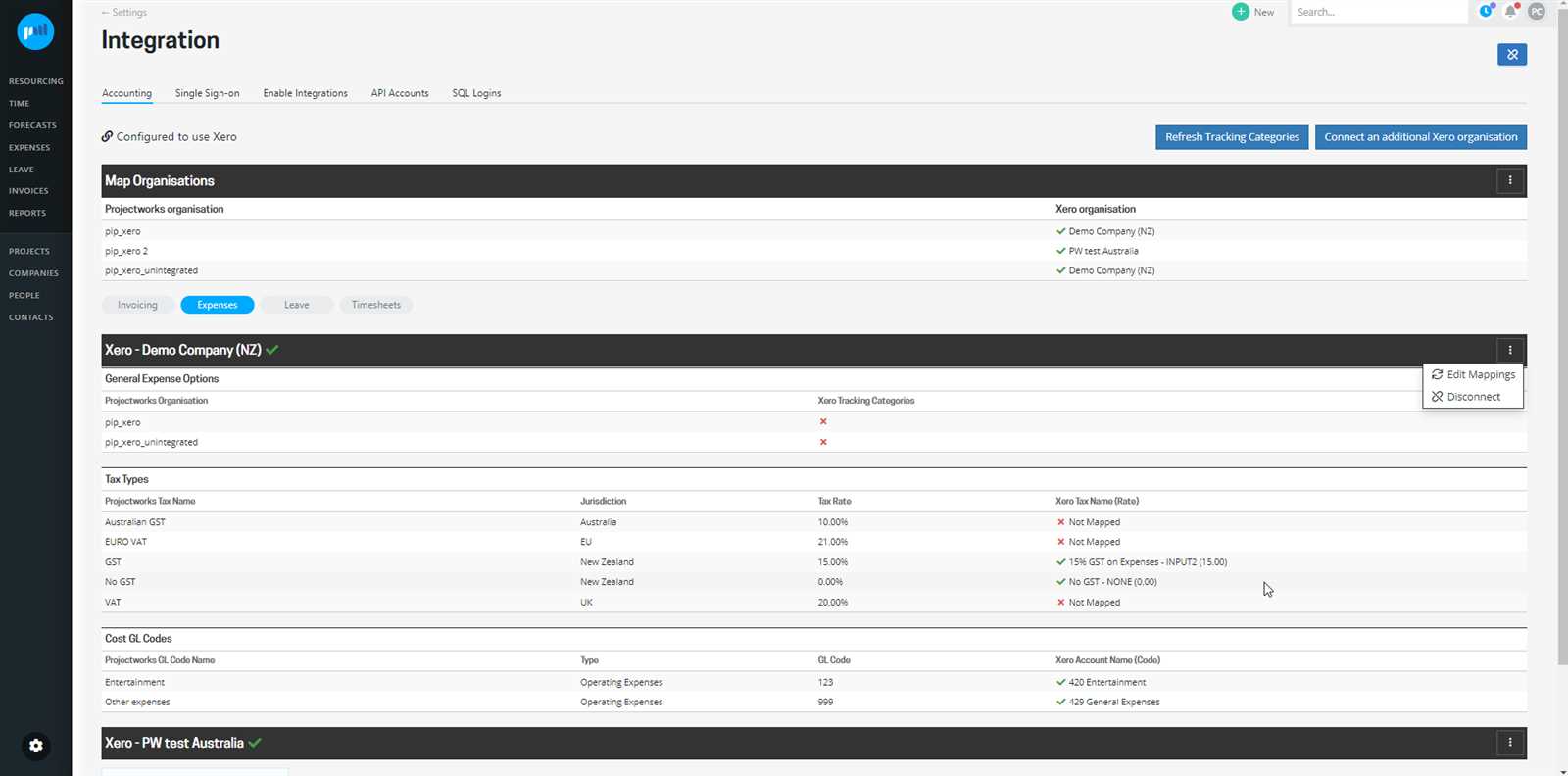
Task: Open Projects in the sidebar
Action: [x=29, y=251]
